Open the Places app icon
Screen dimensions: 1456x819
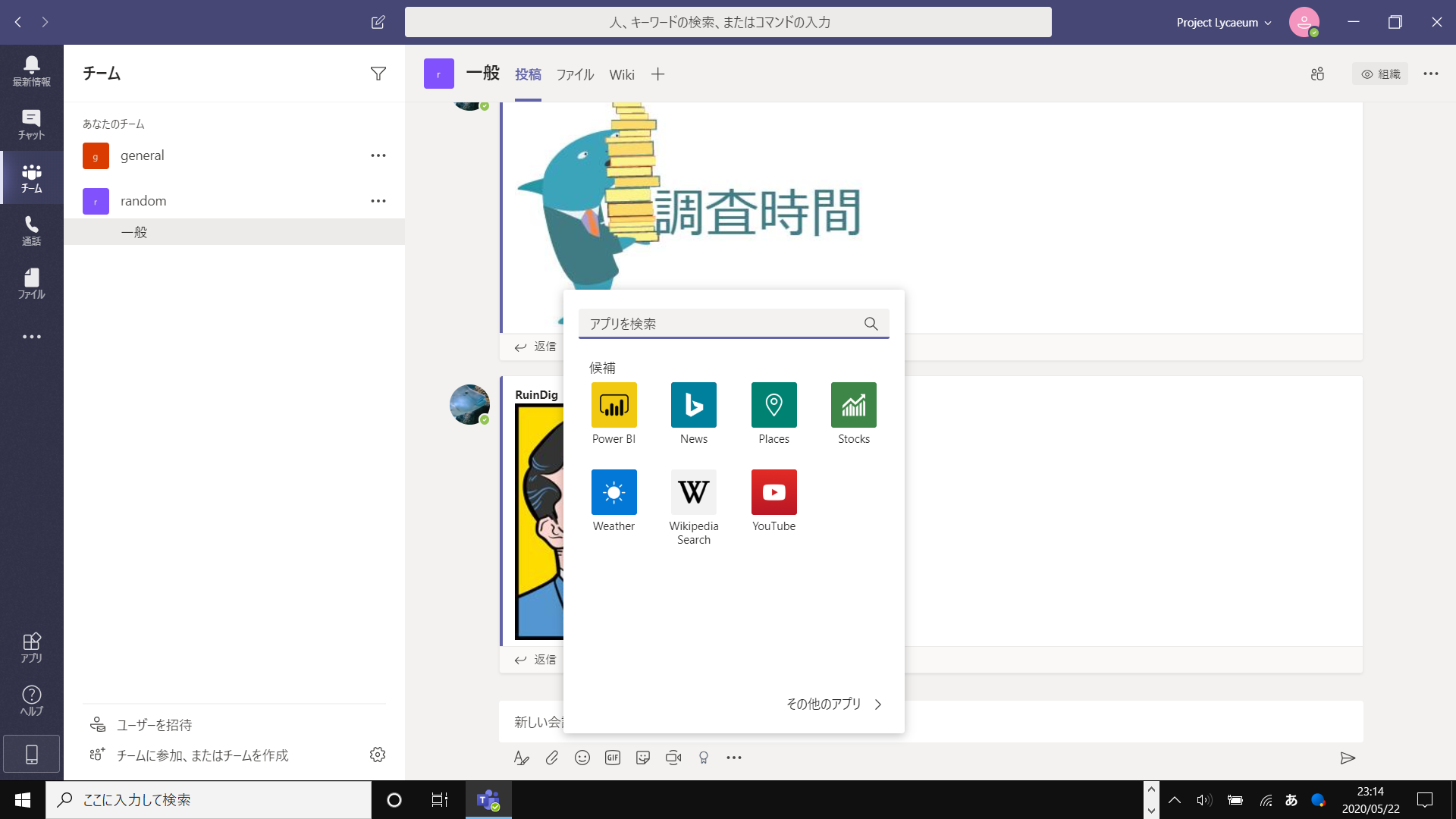(x=773, y=405)
